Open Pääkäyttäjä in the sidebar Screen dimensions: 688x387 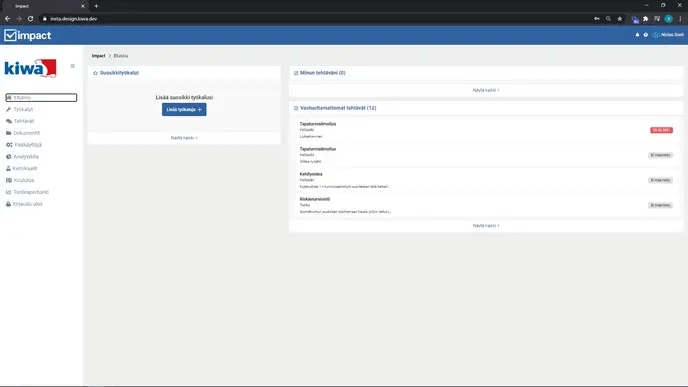[28, 145]
